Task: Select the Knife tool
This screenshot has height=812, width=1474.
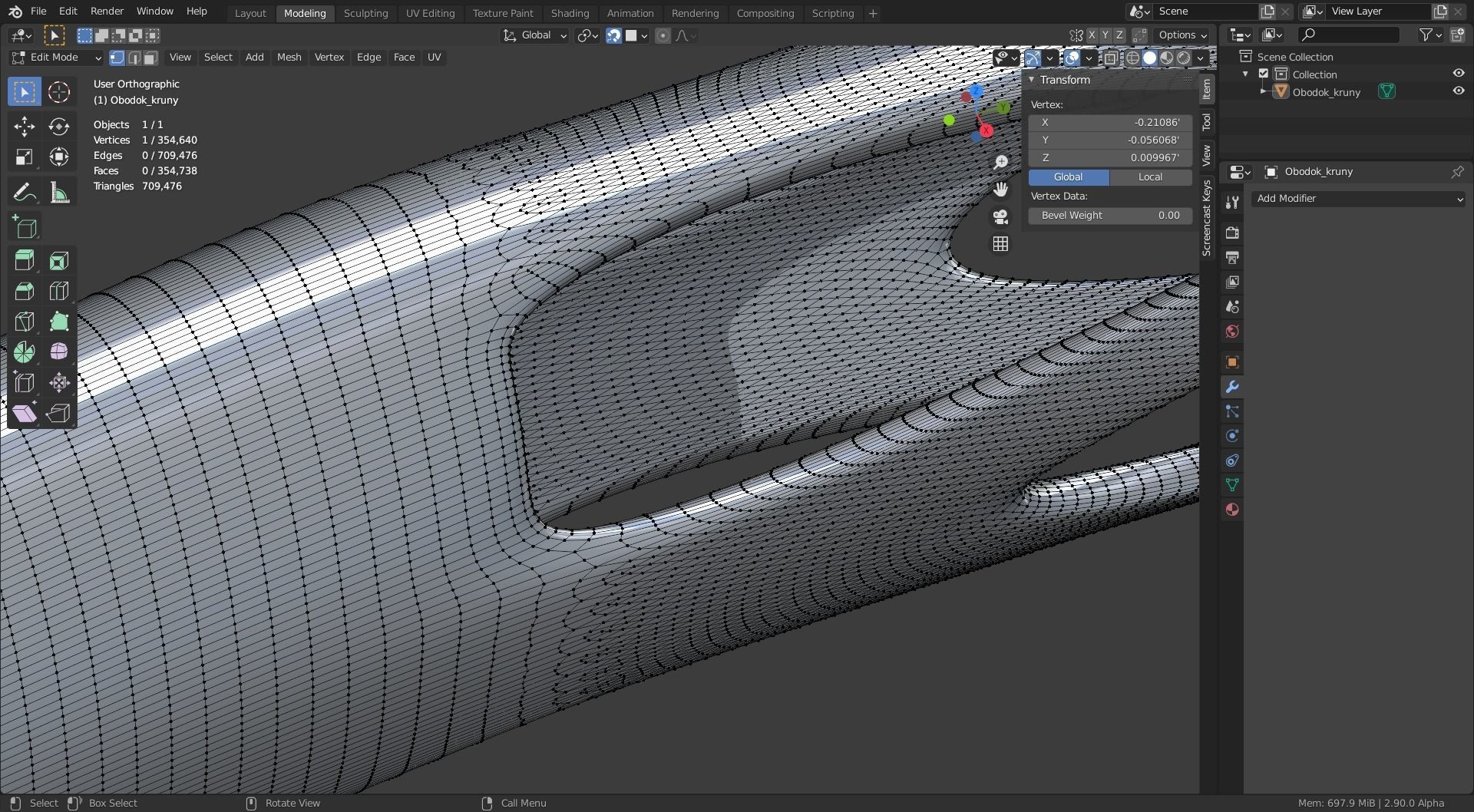Action: (x=25, y=322)
